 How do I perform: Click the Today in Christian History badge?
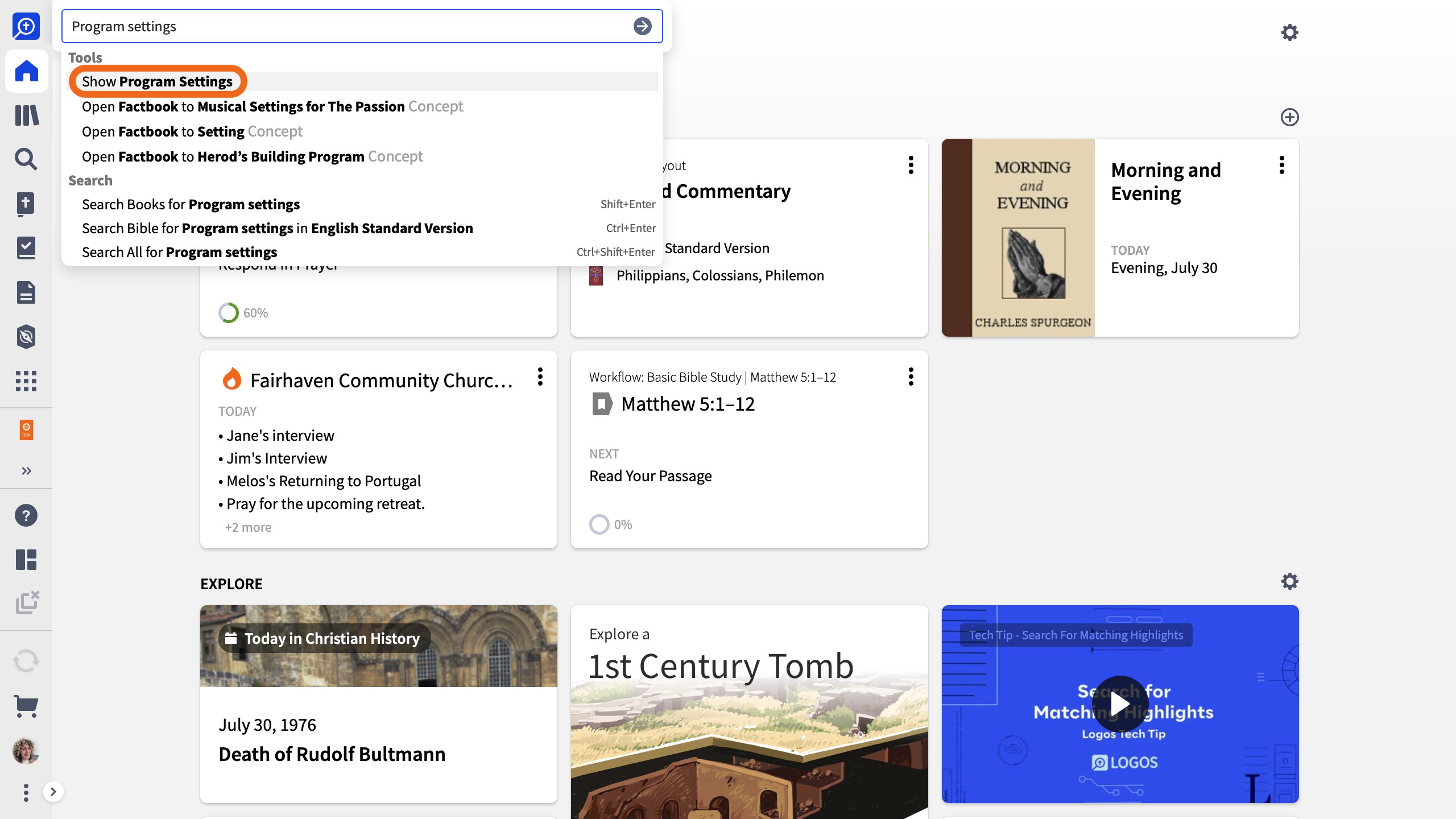pos(324,638)
